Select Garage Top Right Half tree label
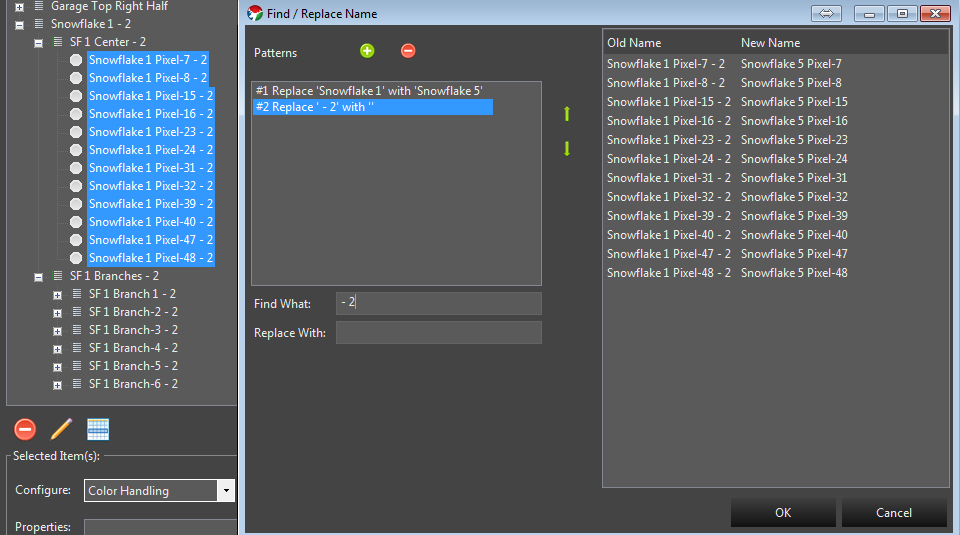Viewport: 960px width, 535px height. click(x=109, y=6)
